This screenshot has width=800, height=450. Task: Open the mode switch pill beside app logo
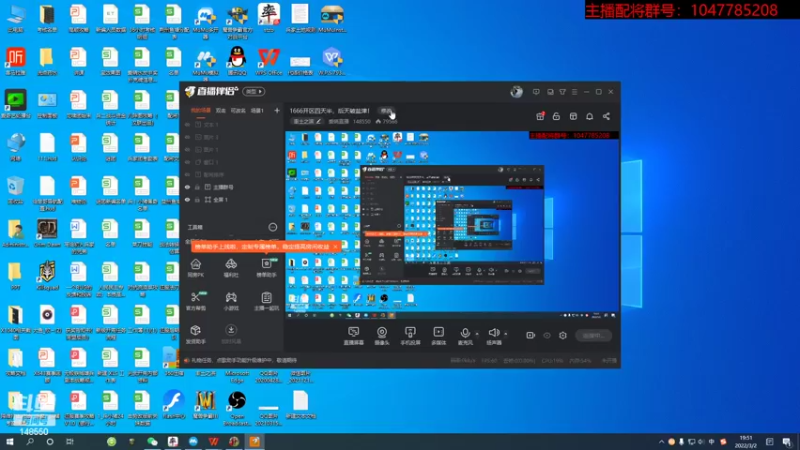(x=254, y=92)
